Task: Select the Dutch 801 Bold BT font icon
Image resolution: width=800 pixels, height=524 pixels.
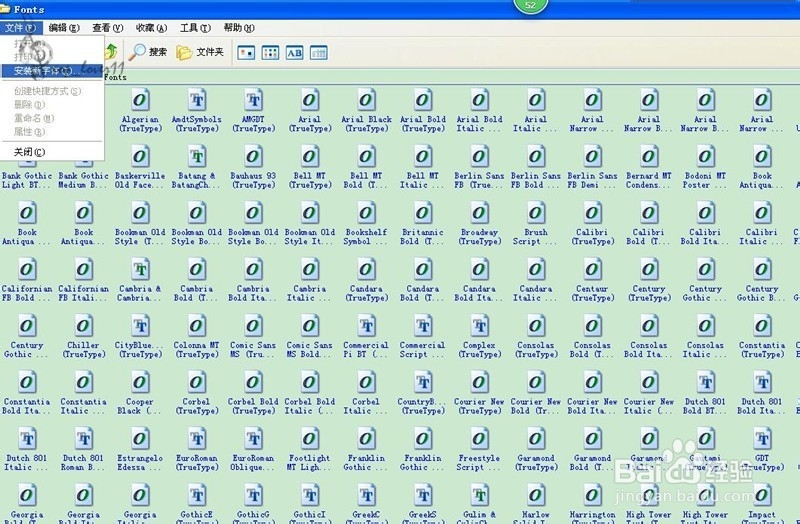Action: [706, 383]
